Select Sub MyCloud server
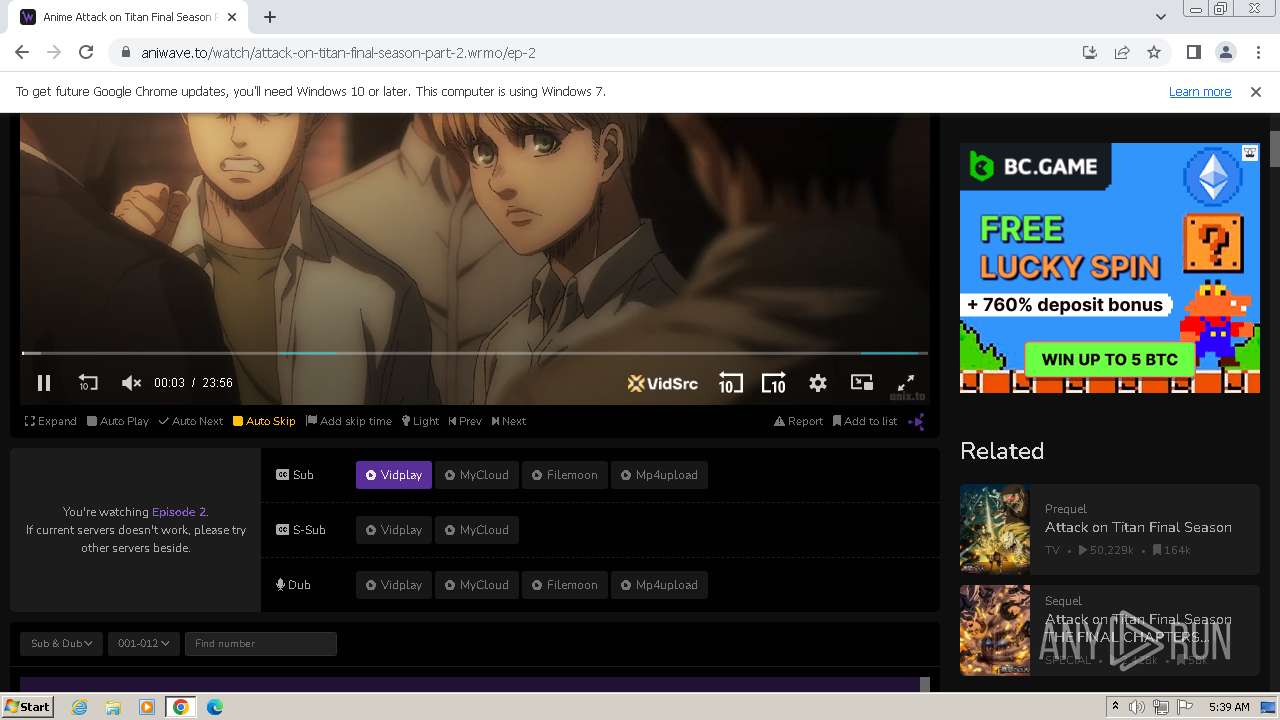 pos(477,475)
